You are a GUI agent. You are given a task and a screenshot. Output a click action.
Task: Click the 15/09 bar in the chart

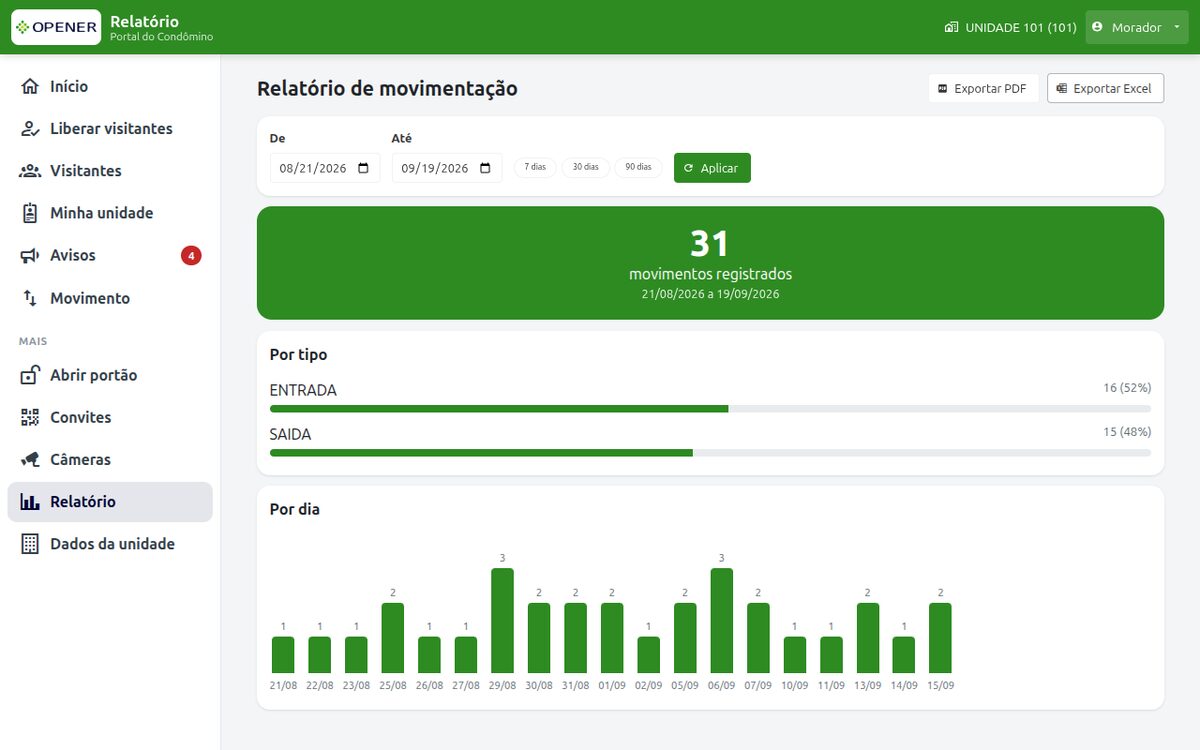pos(940,638)
